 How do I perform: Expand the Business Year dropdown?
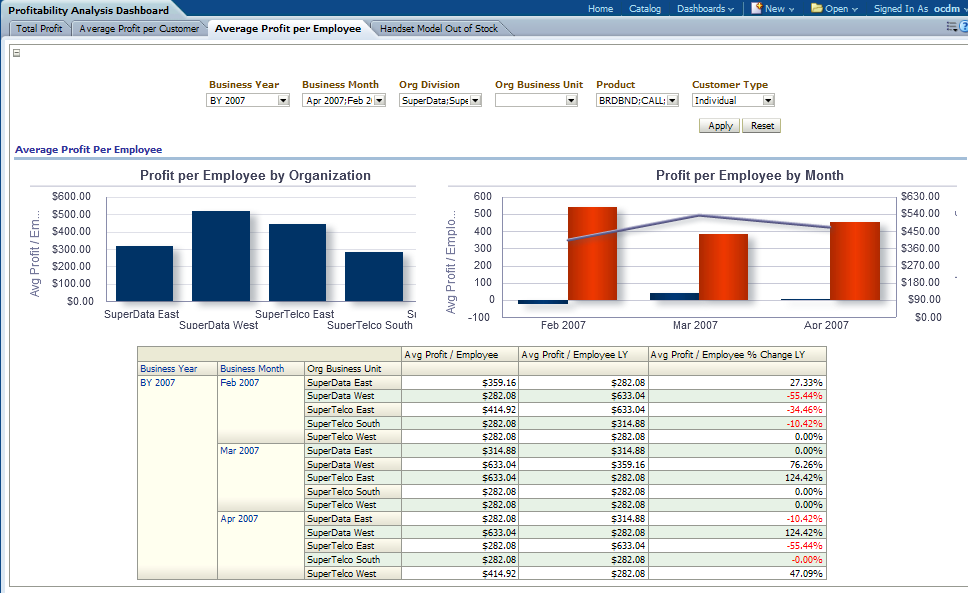tap(283, 100)
